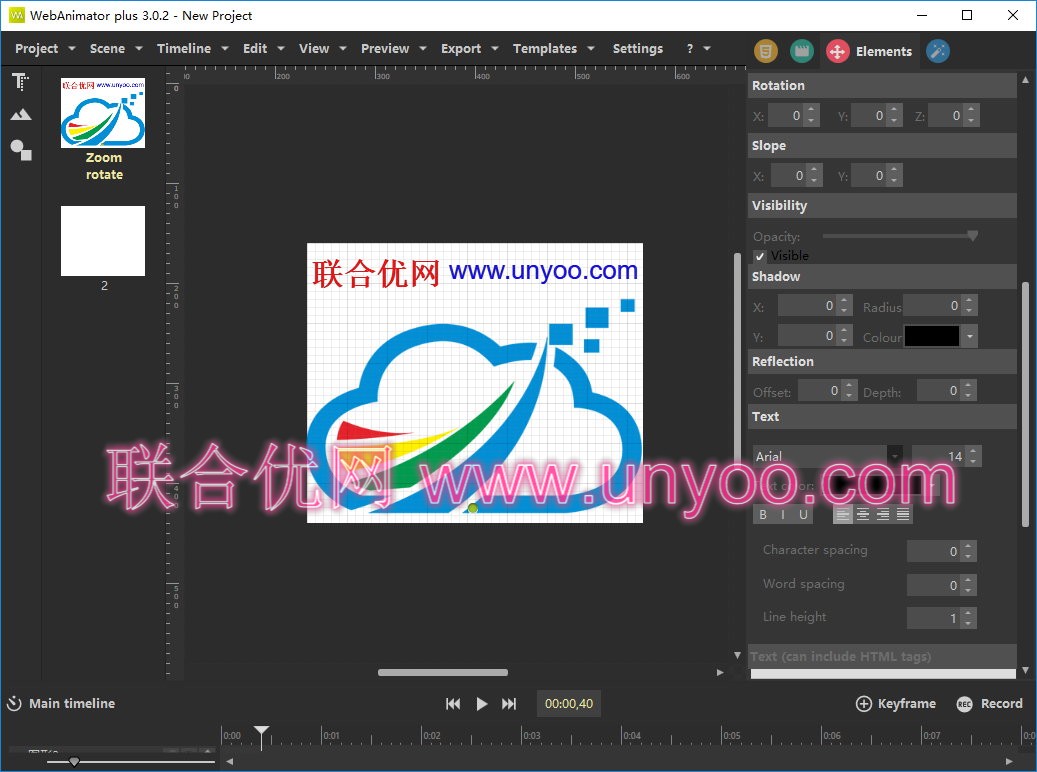Viewport: 1037px width, 772px height.
Task: Click the black shadow Colour swatch
Action: [931, 336]
